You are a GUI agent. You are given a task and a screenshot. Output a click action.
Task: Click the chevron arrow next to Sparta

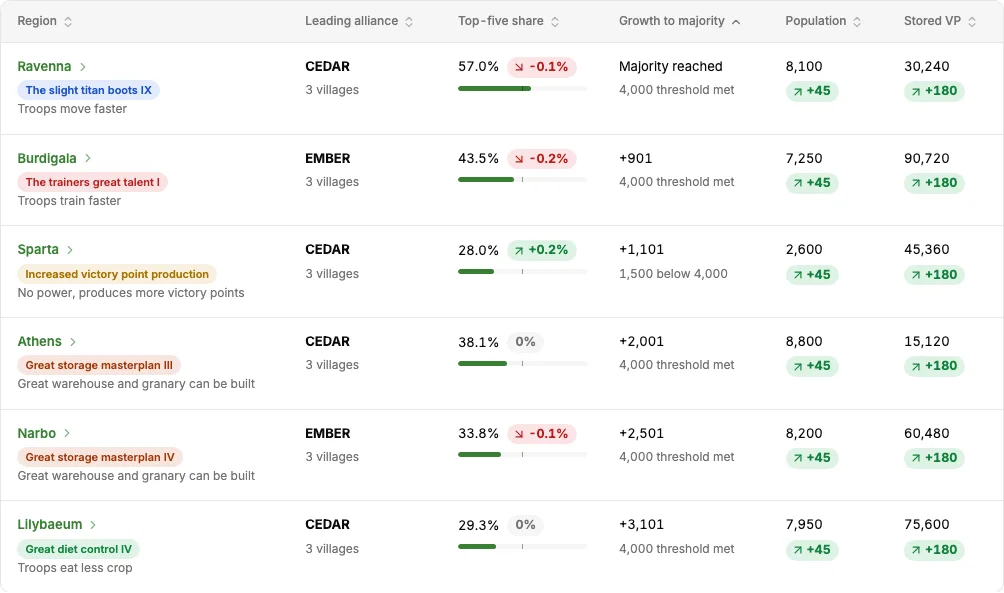[70, 250]
